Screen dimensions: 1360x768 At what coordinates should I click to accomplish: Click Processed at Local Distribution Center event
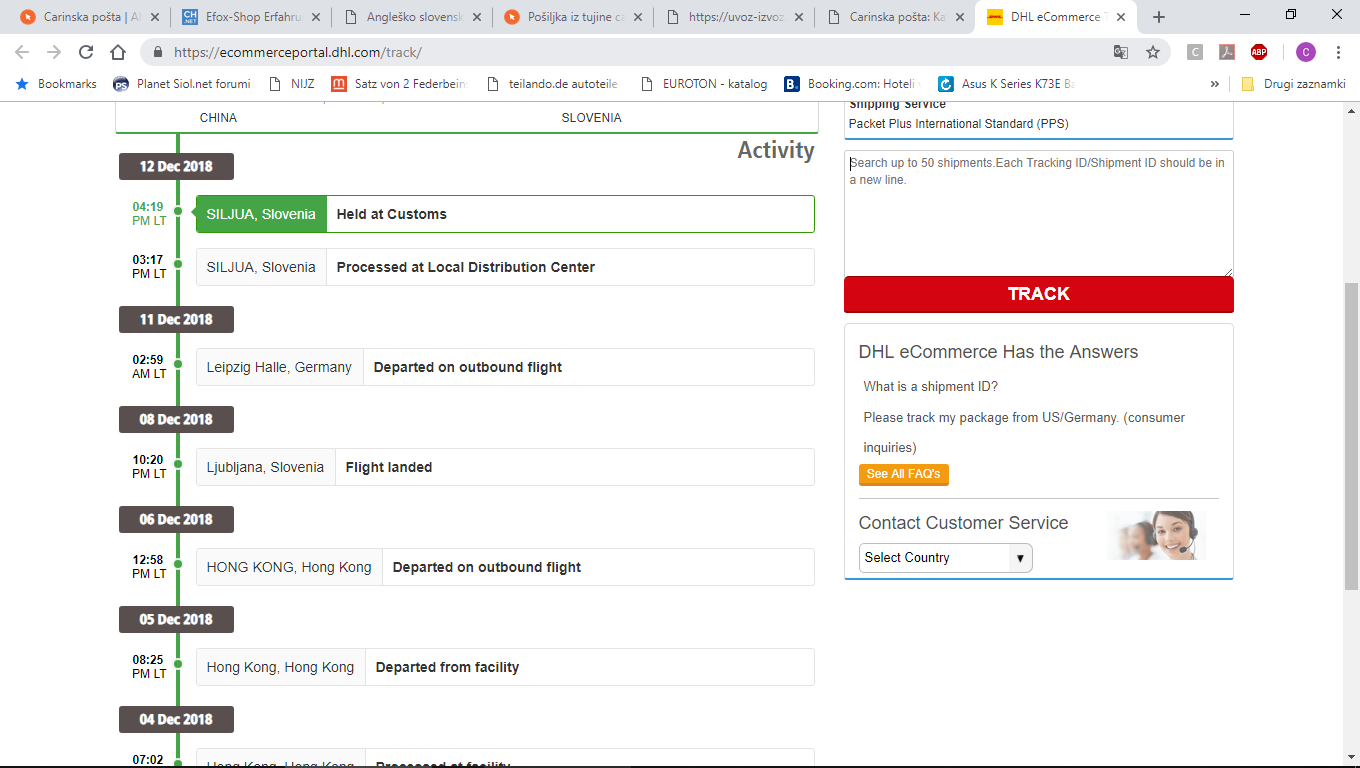point(505,267)
